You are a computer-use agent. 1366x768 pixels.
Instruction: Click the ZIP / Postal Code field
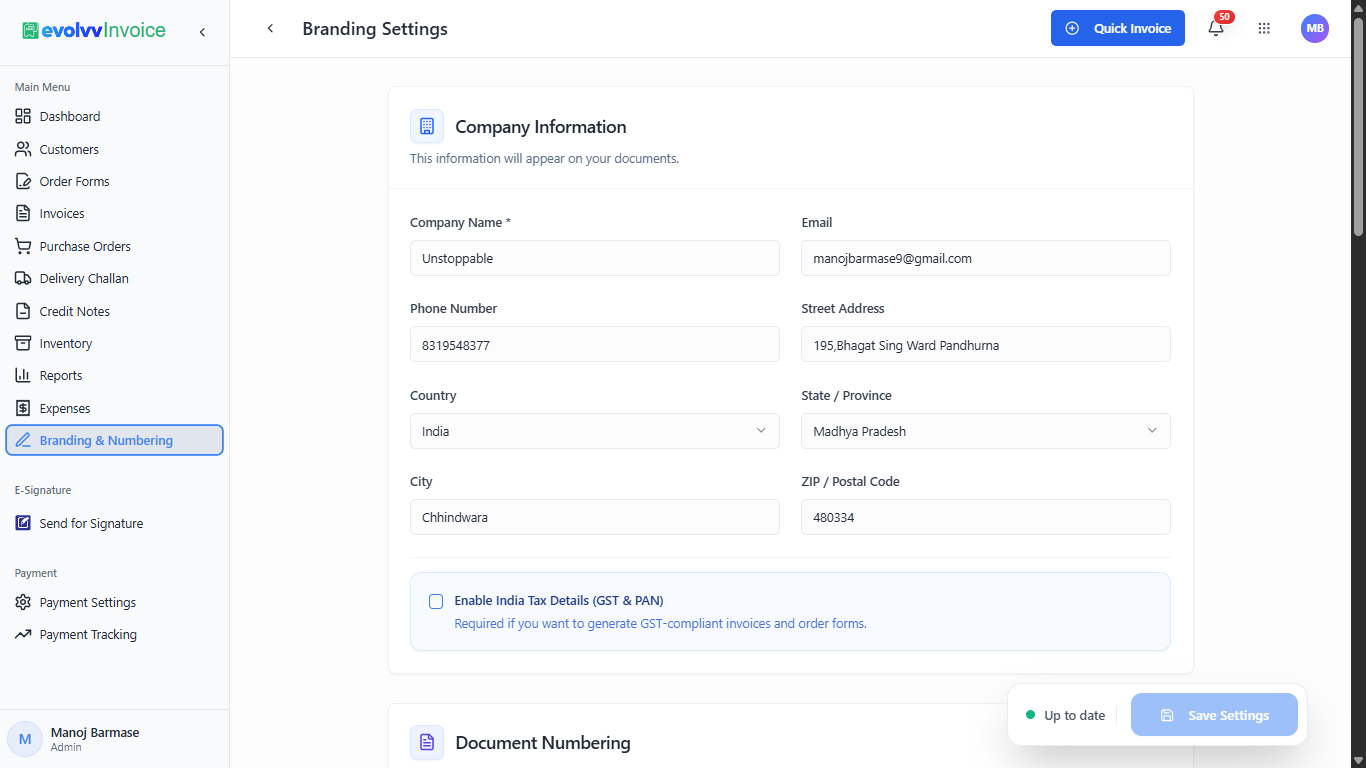985,517
